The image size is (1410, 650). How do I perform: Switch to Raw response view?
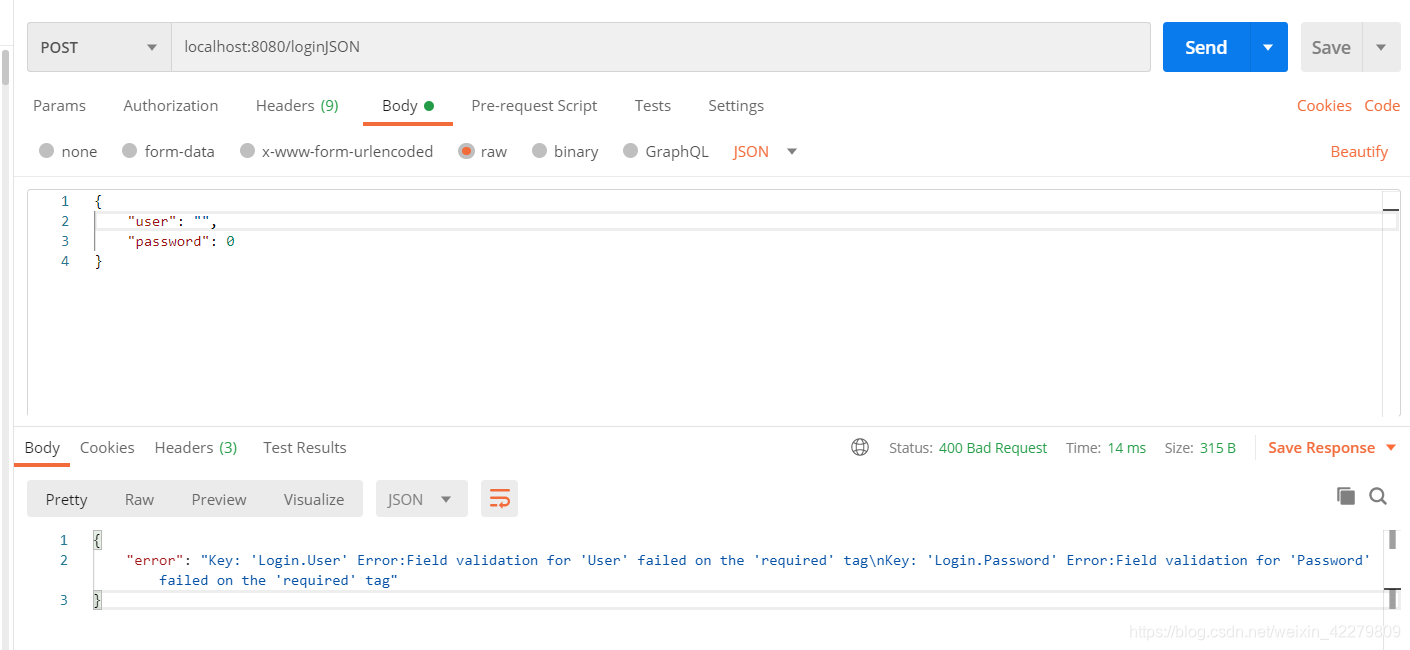pyautogui.click(x=139, y=499)
